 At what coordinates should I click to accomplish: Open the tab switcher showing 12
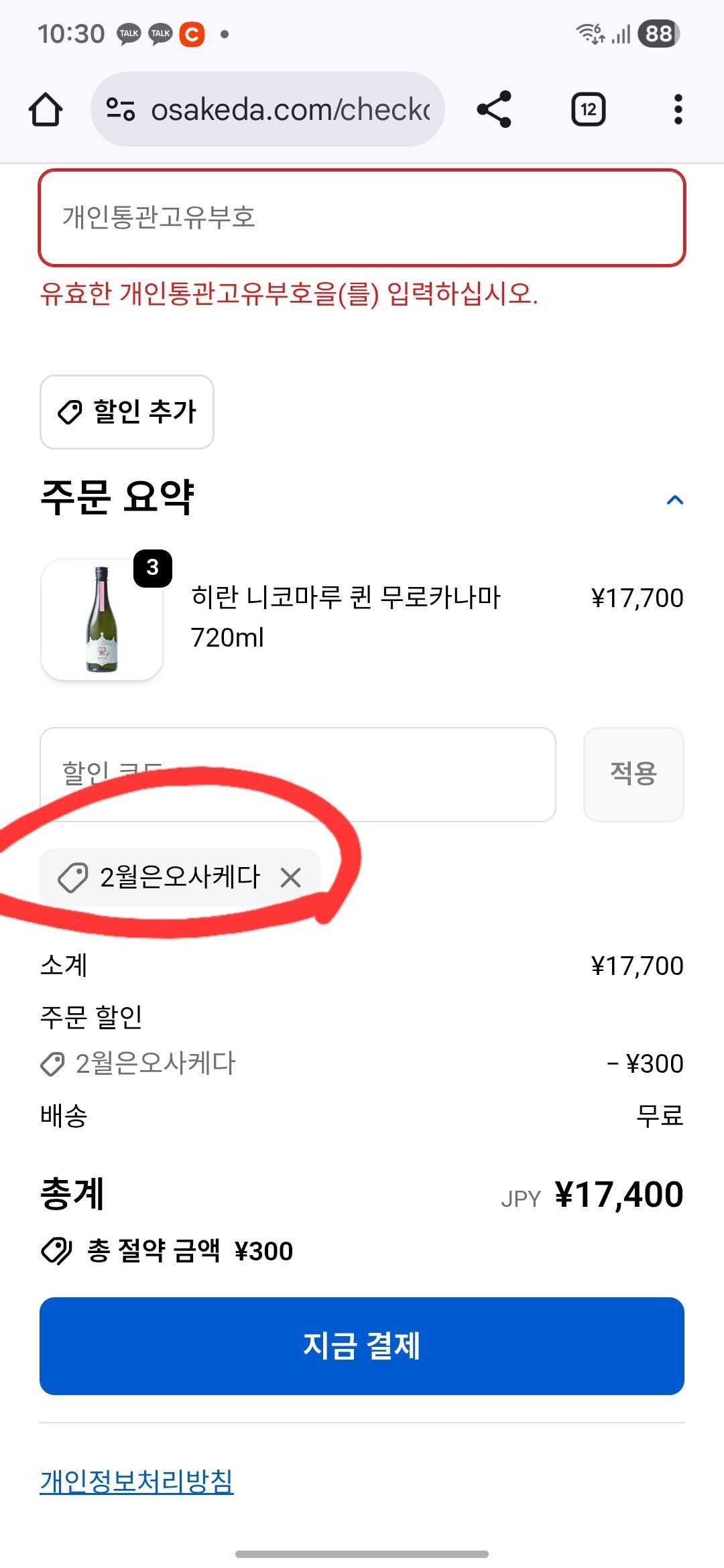tap(588, 109)
